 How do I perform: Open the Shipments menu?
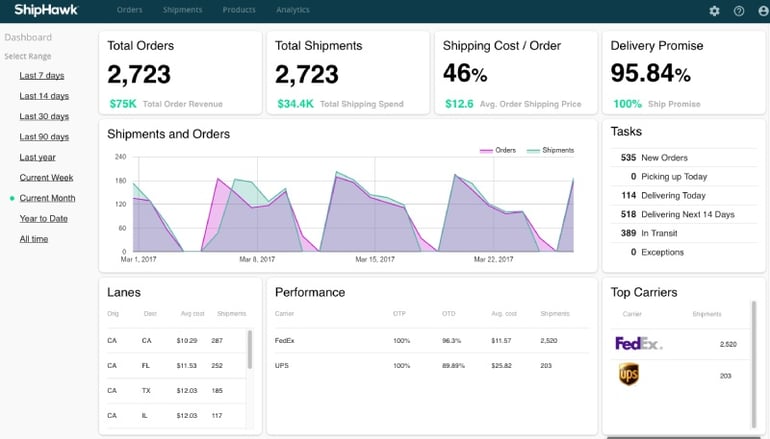click(182, 10)
